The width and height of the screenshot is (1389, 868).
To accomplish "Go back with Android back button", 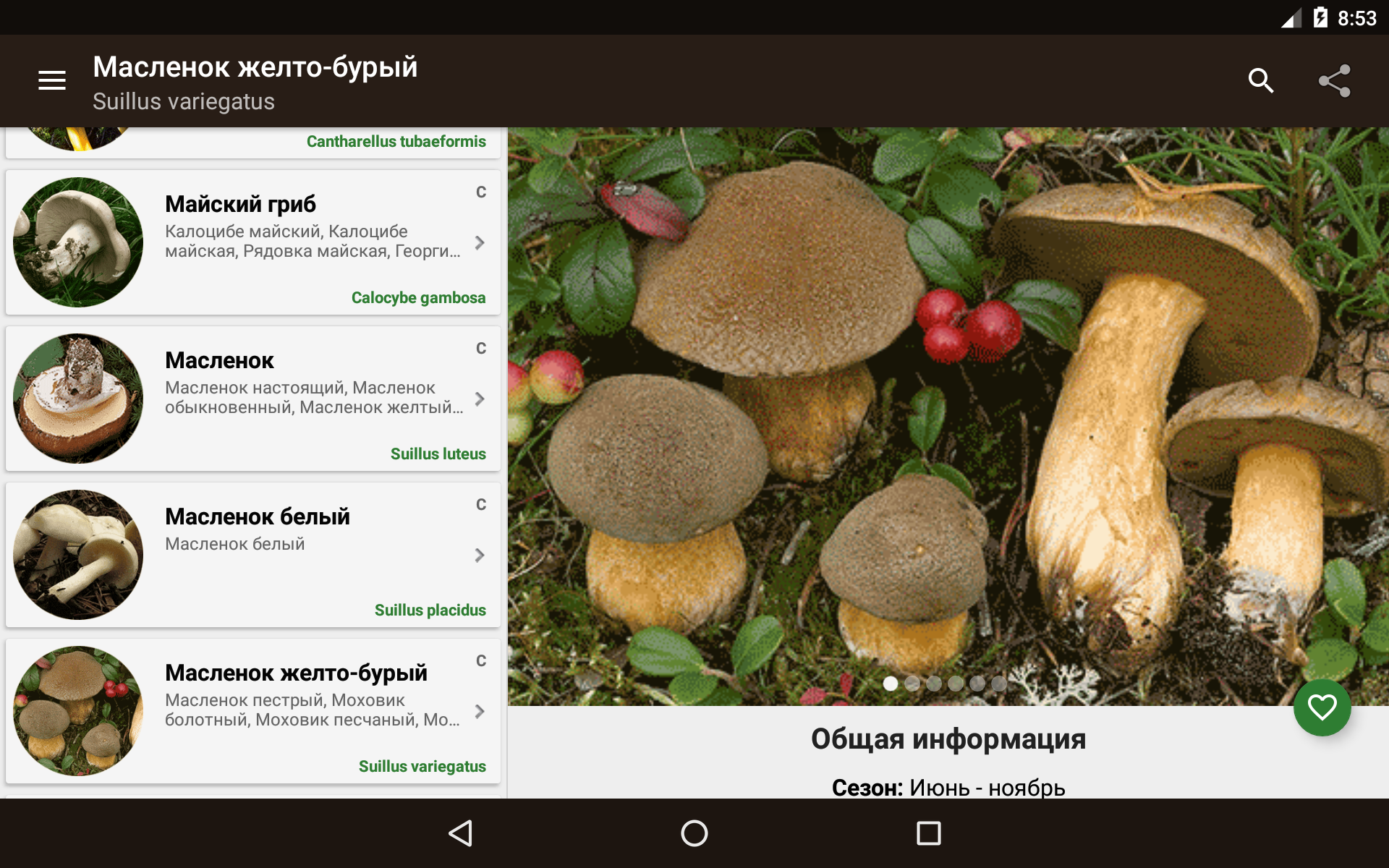I will click(461, 833).
